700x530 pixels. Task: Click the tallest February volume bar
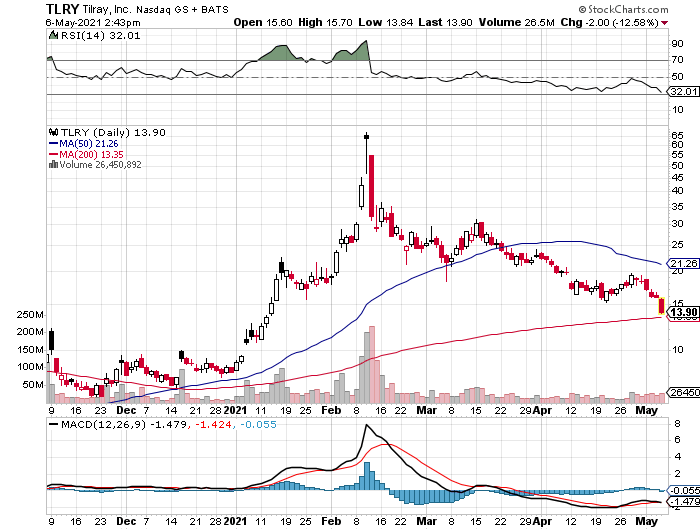coord(371,364)
